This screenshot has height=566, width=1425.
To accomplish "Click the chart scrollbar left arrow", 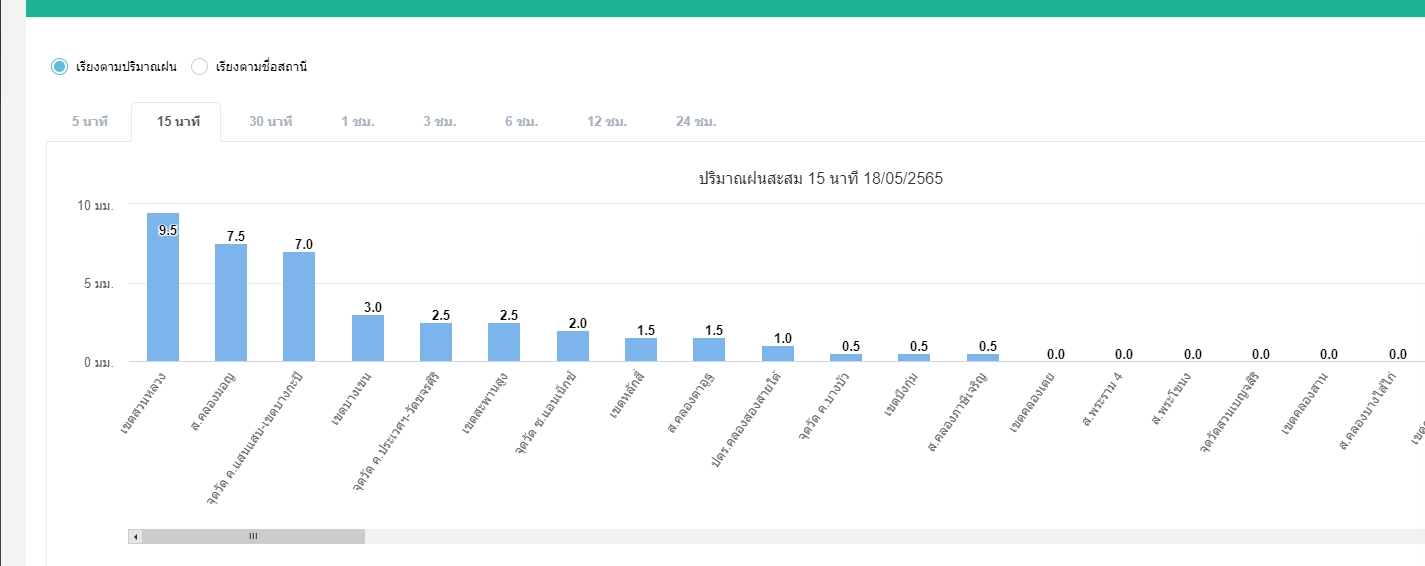I will point(135,537).
